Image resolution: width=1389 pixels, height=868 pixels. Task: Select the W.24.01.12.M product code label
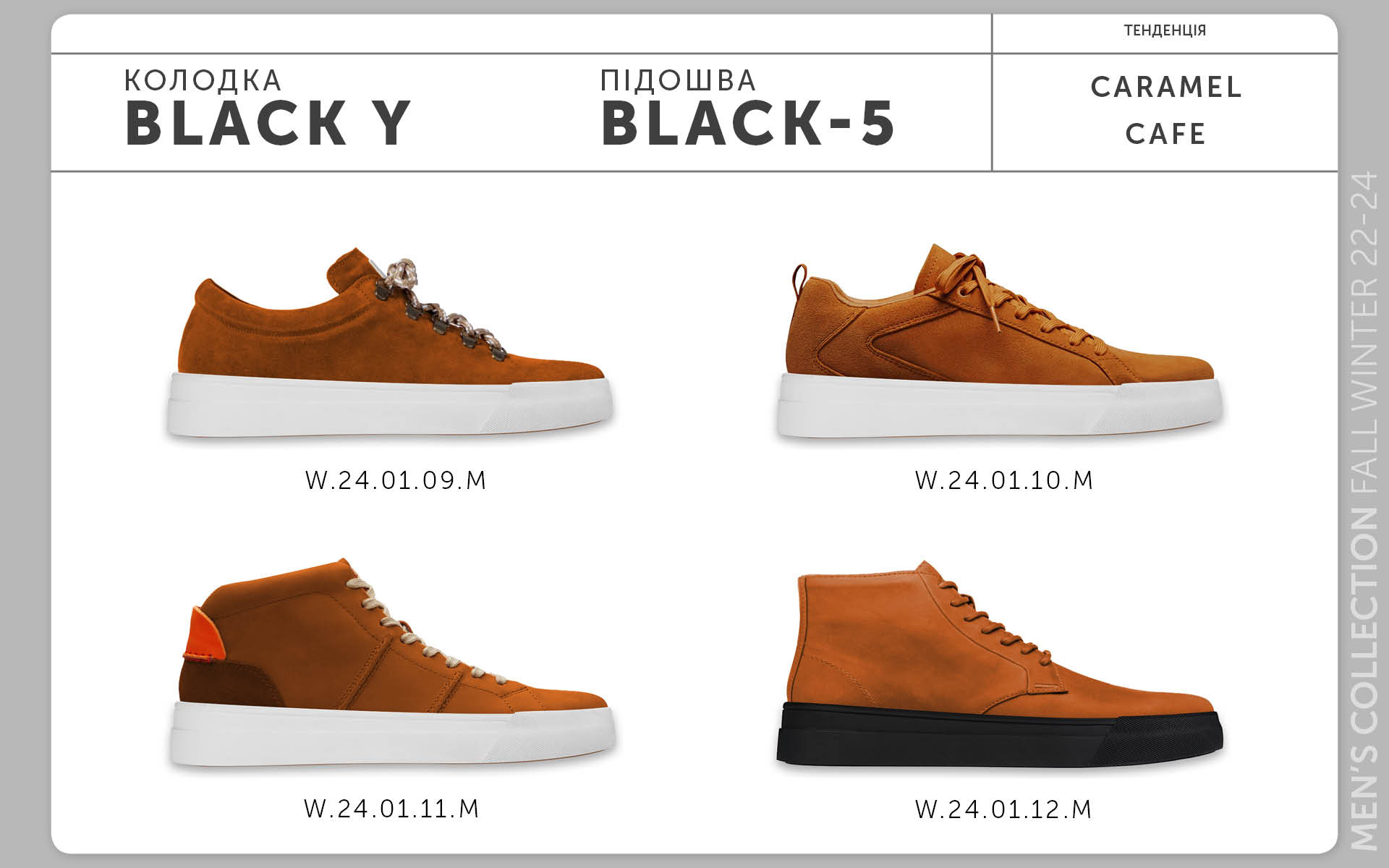[1003, 809]
